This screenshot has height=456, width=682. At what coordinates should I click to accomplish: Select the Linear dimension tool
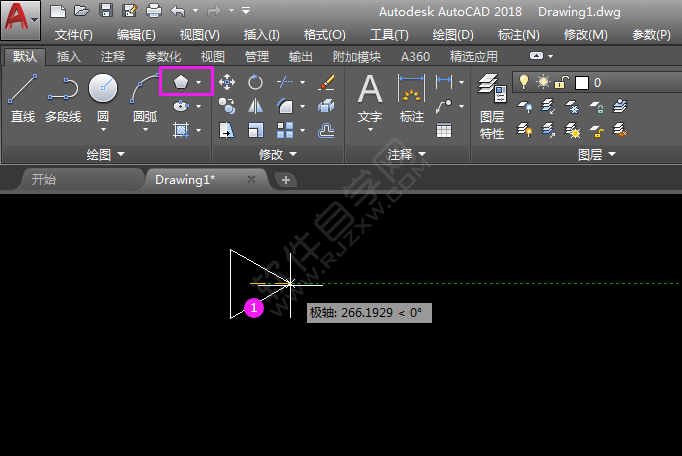444,81
